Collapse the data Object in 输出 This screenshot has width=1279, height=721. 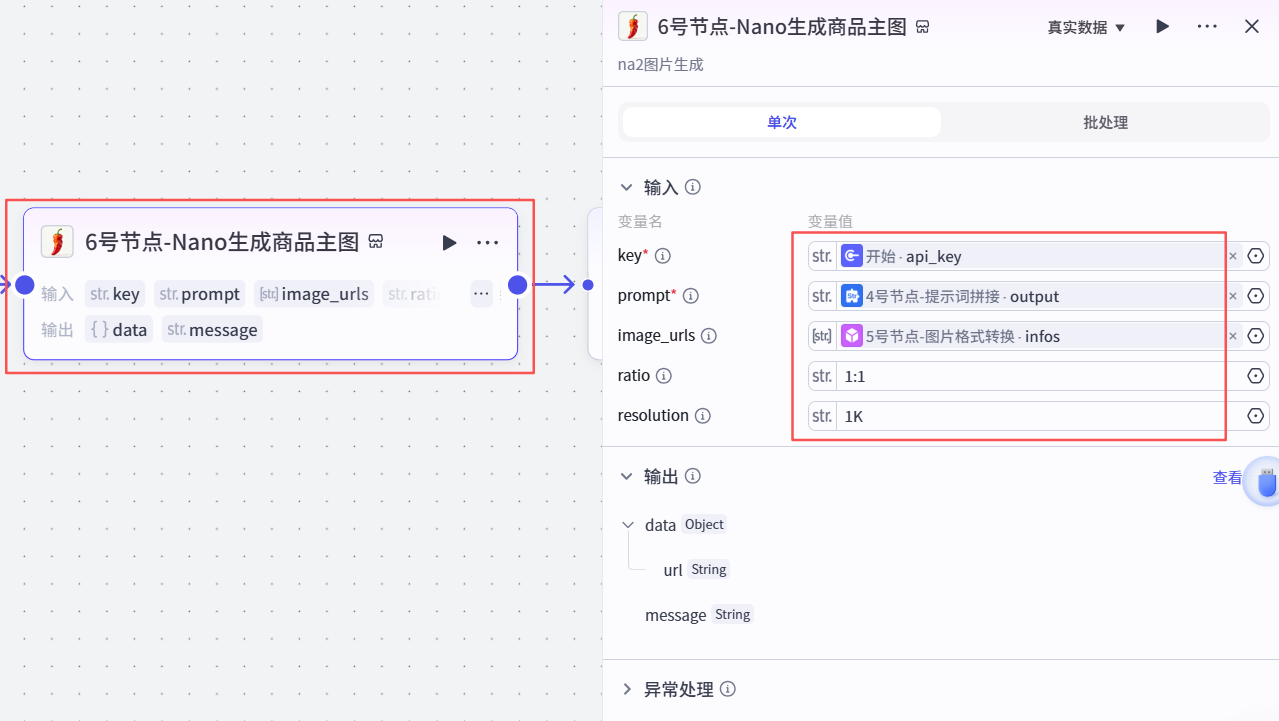click(x=628, y=524)
